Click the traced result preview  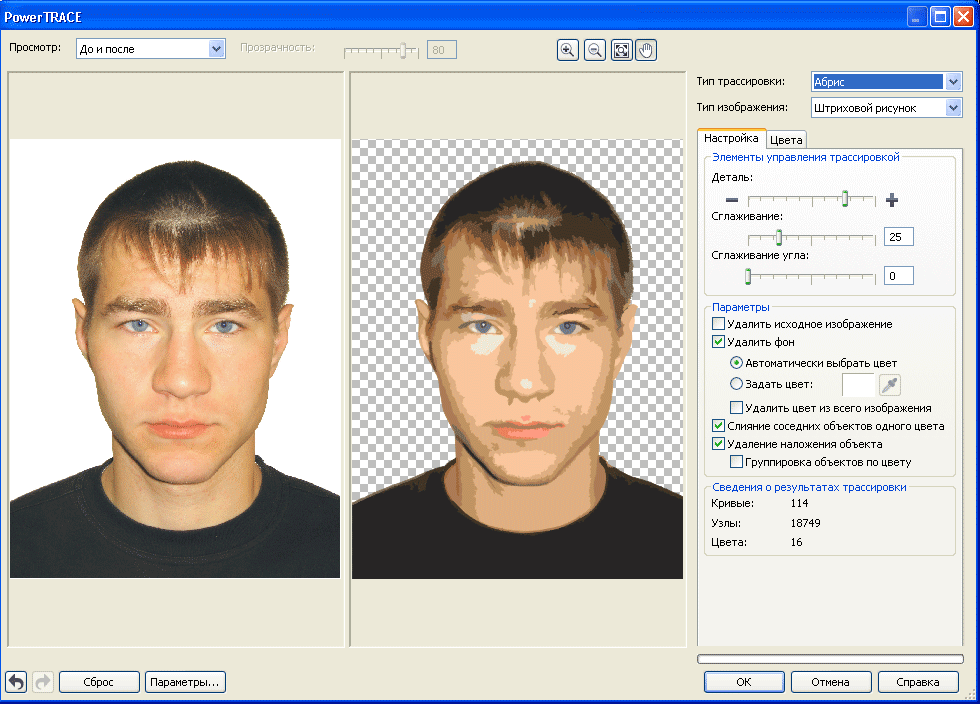(x=518, y=358)
